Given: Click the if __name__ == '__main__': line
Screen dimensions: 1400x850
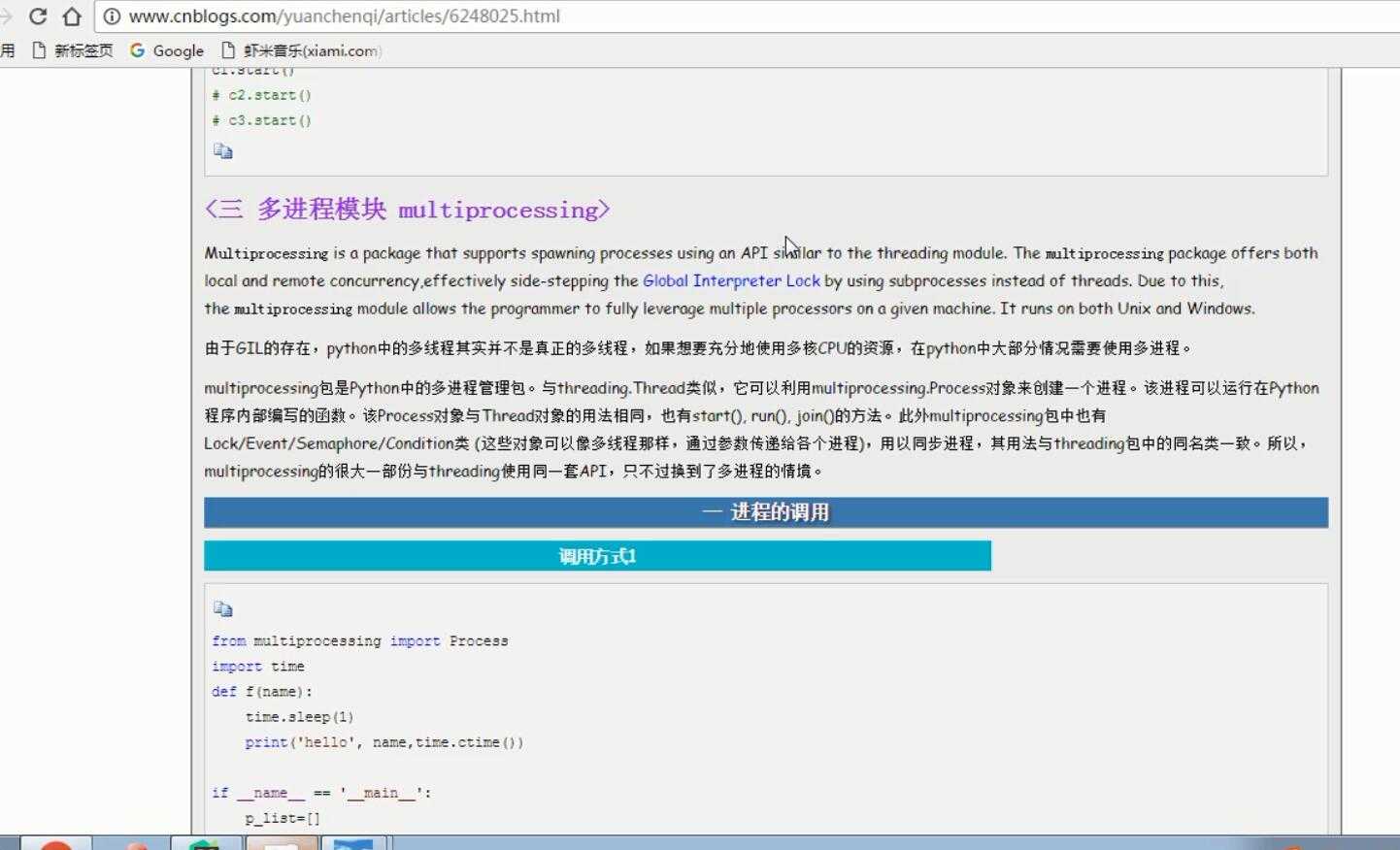Looking at the screenshot, I should 321,793.
